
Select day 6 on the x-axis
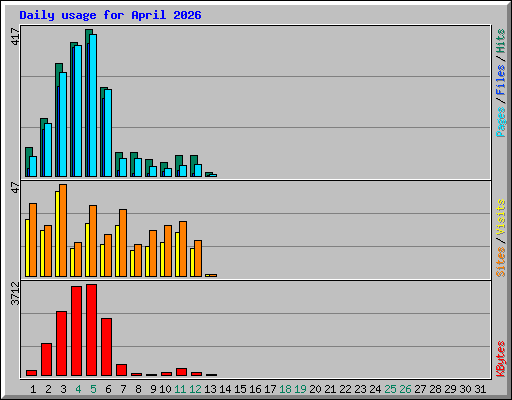(108, 389)
